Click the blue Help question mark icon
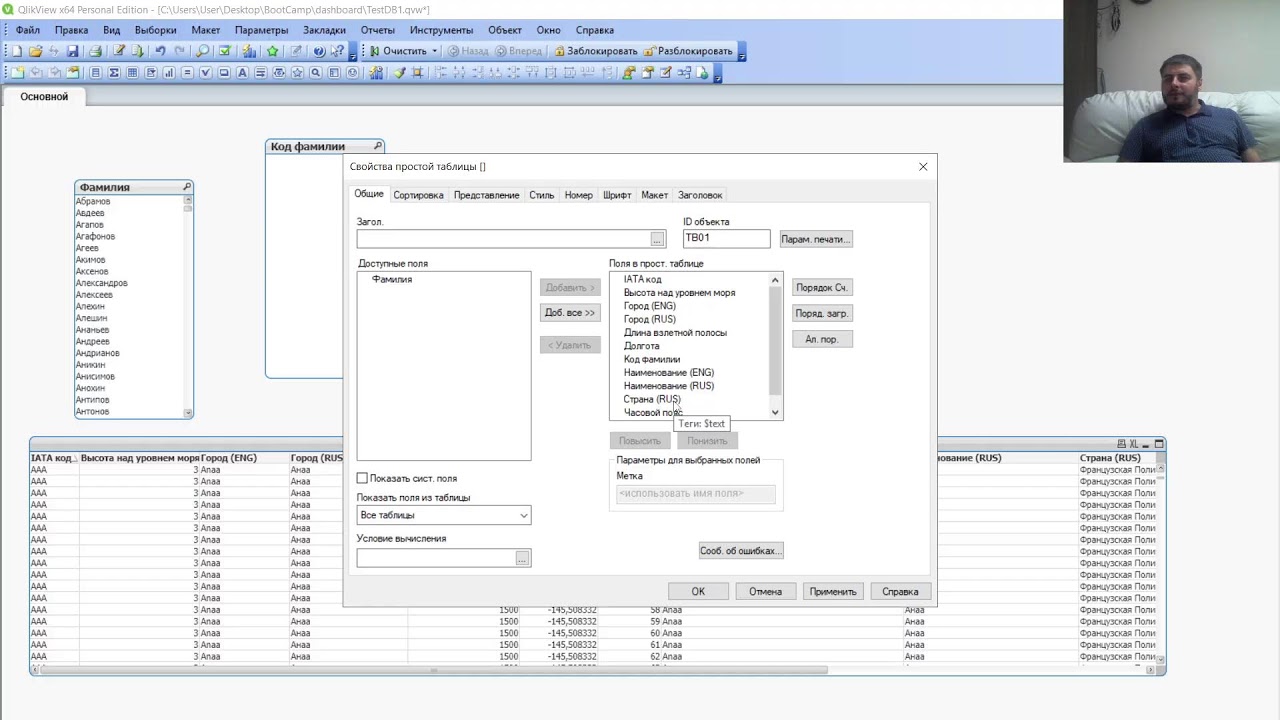The image size is (1280, 720). click(319, 51)
